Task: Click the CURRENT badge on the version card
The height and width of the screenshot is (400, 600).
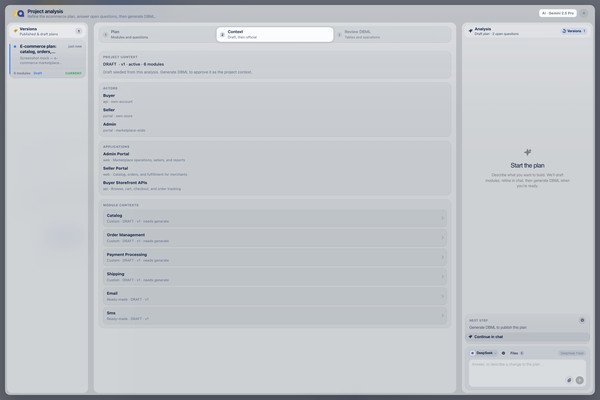Action: coord(73,73)
